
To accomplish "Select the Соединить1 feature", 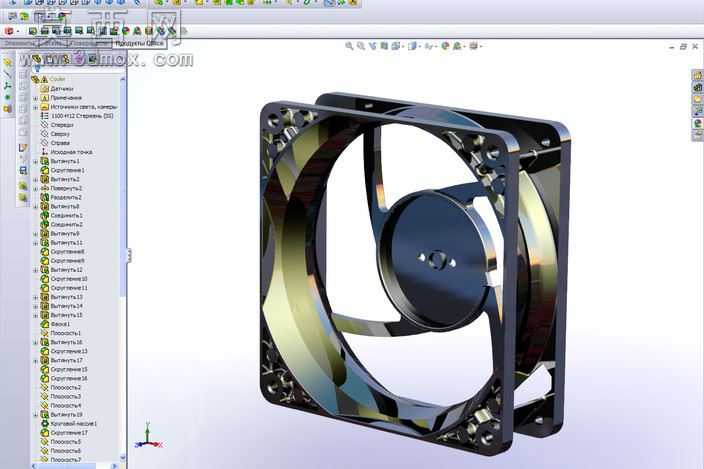I will point(62,215).
